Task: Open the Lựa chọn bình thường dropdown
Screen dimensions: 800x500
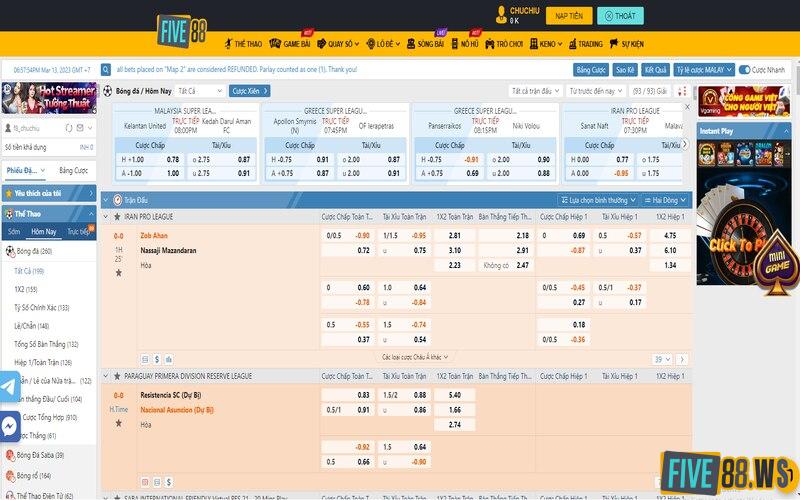Action: (598, 200)
